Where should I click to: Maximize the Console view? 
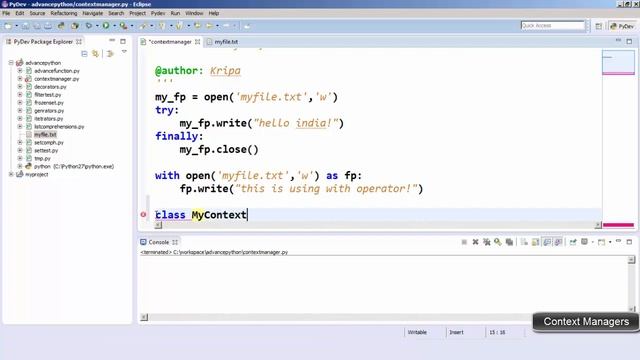pyautogui.click(x=629, y=242)
